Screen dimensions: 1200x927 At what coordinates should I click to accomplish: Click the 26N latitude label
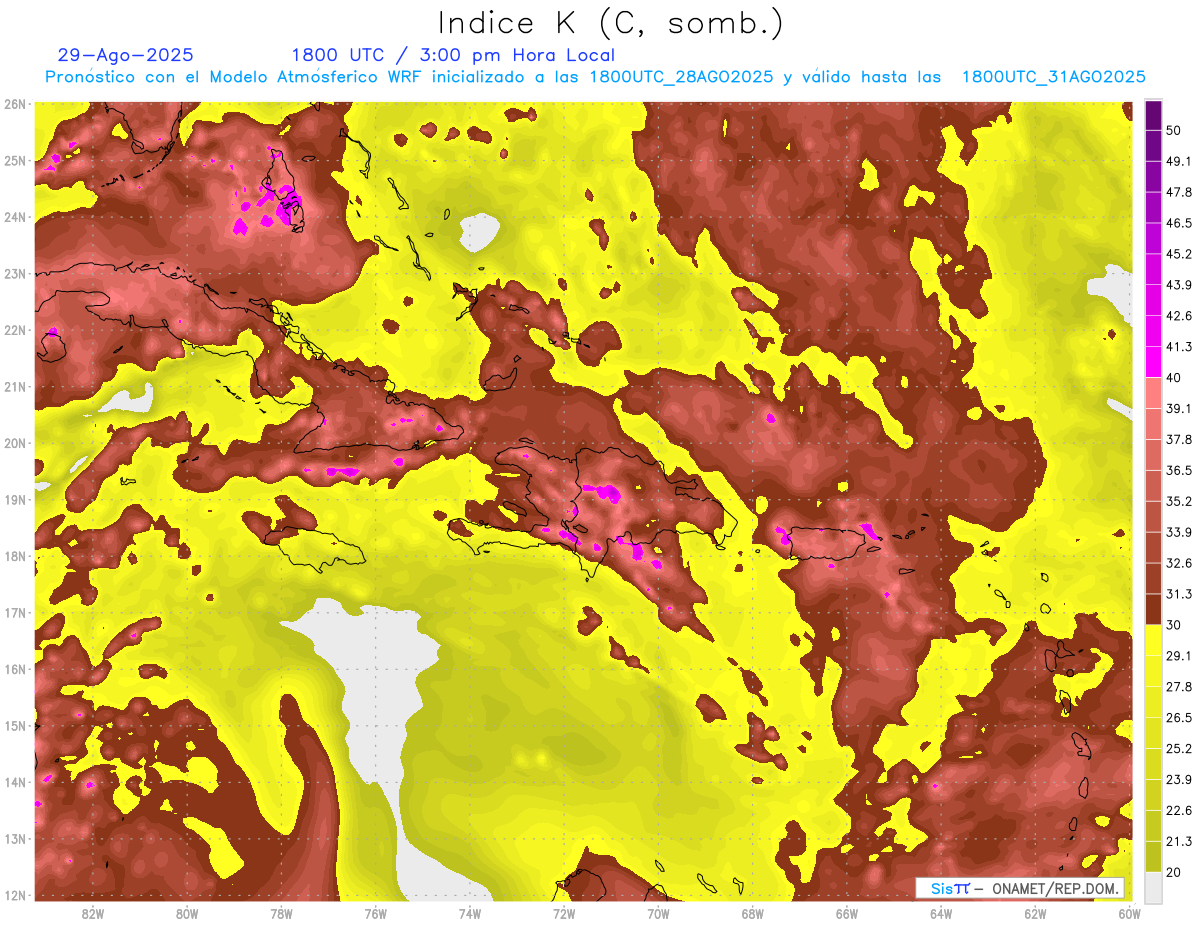coord(15,104)
